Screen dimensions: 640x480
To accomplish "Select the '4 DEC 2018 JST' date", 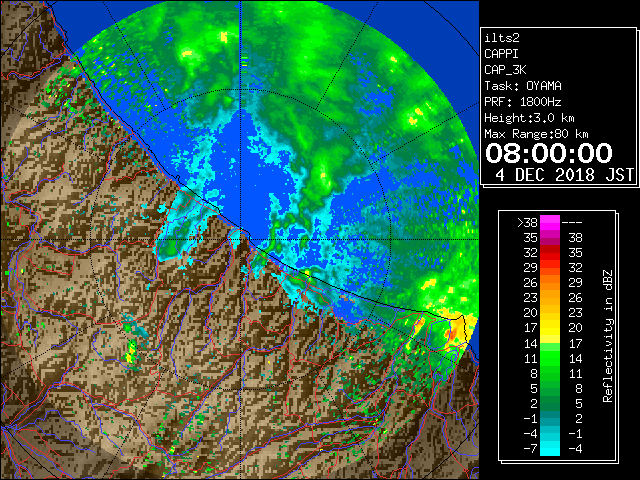I will click(564, 175).
